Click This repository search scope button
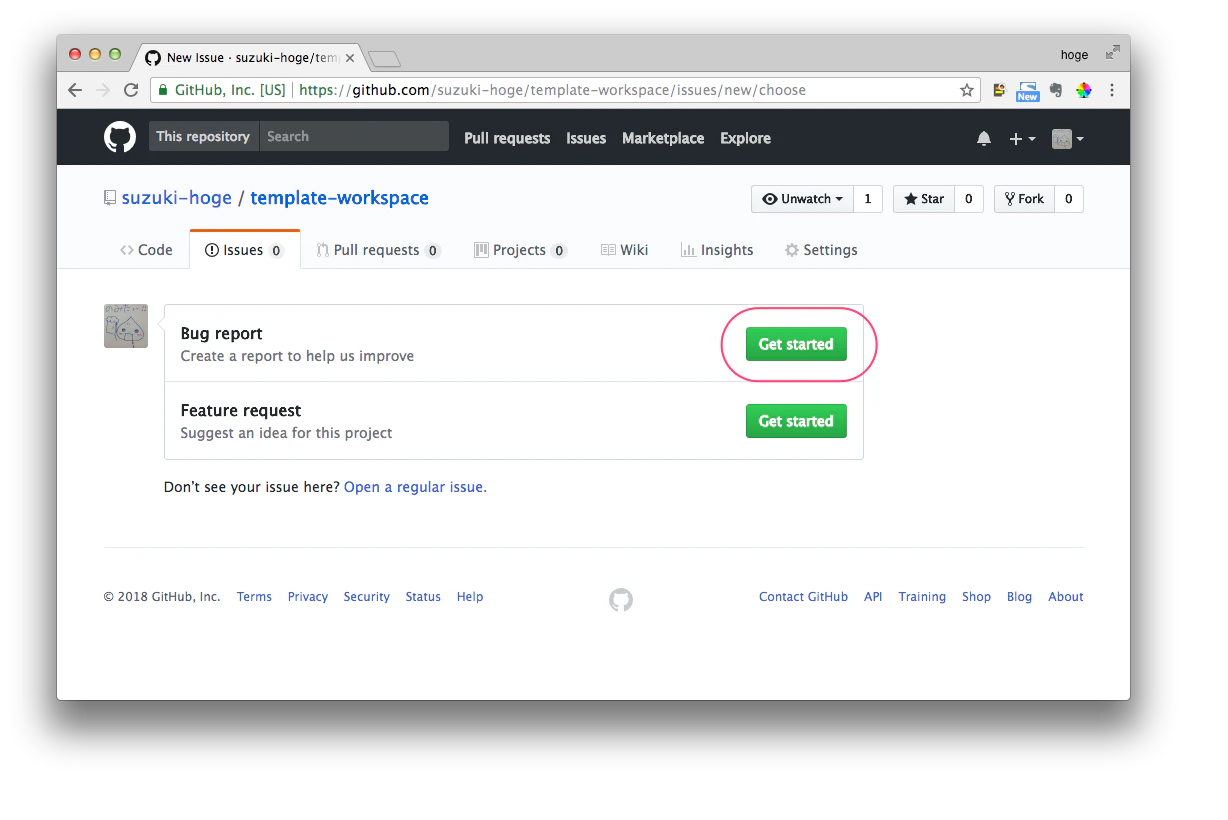This screenshot has width=1228, height=820. click(x=203, y=136)
